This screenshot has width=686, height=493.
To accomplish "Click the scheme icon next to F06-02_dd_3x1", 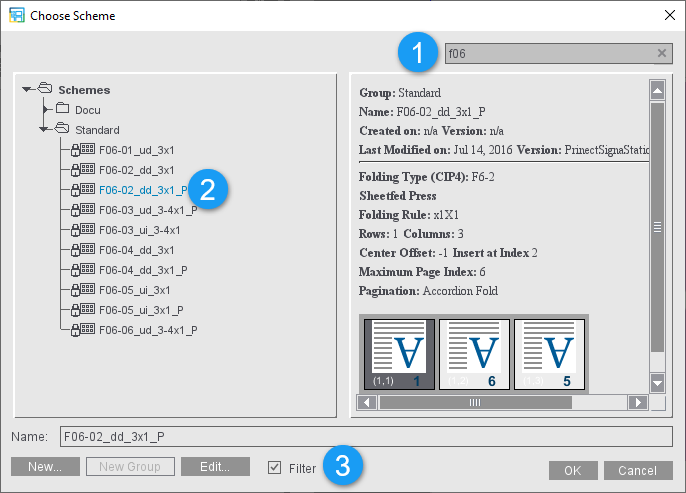I will (88, 170).
